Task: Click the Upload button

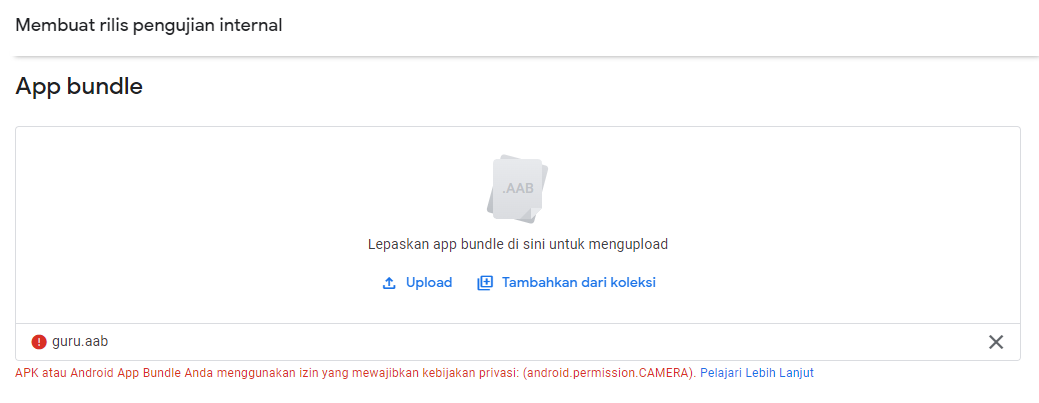Action: coord(417,283)
